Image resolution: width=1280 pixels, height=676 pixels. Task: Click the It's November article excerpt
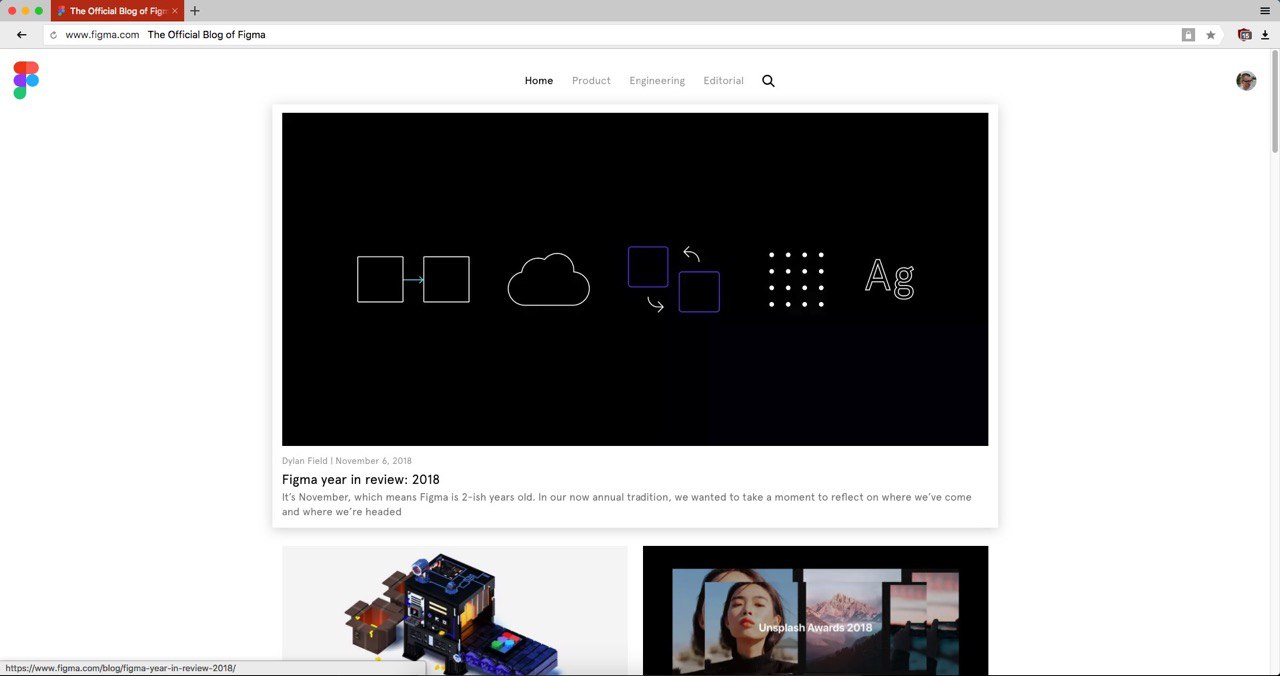pyautogui.click(x=627, y=504)
